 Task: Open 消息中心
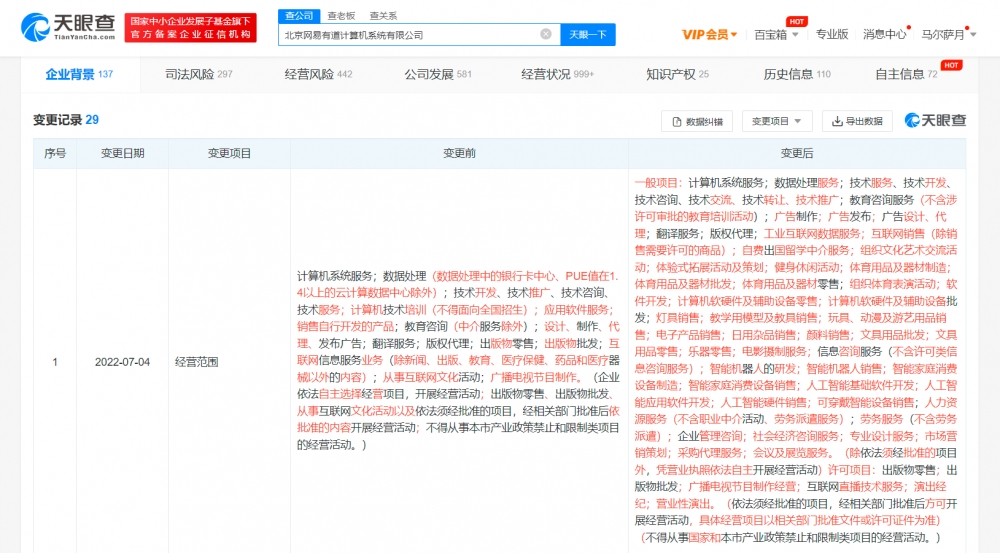(x=885, y=34)
